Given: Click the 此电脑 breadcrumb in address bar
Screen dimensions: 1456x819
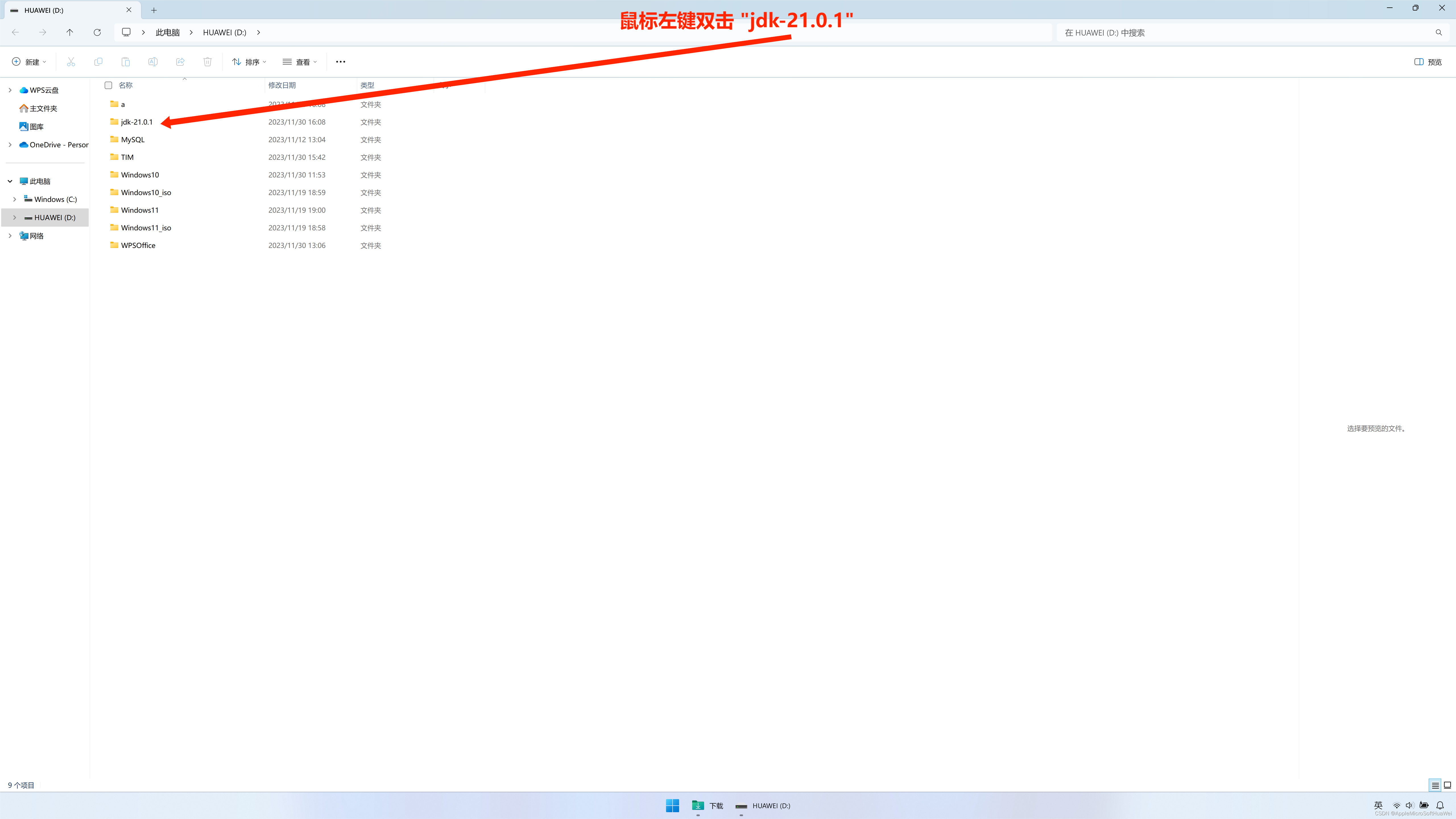Looking at the screenshot, I should coord(167,32).
